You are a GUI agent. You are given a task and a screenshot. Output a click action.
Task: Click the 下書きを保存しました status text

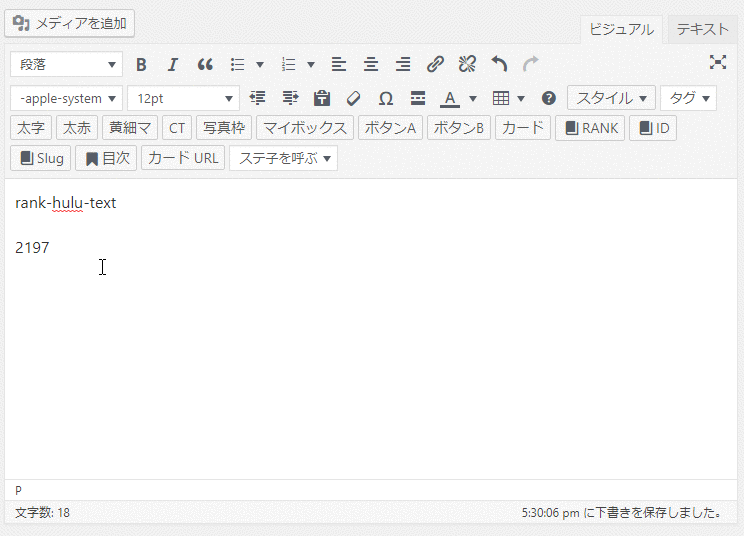[x=623, y=513]
